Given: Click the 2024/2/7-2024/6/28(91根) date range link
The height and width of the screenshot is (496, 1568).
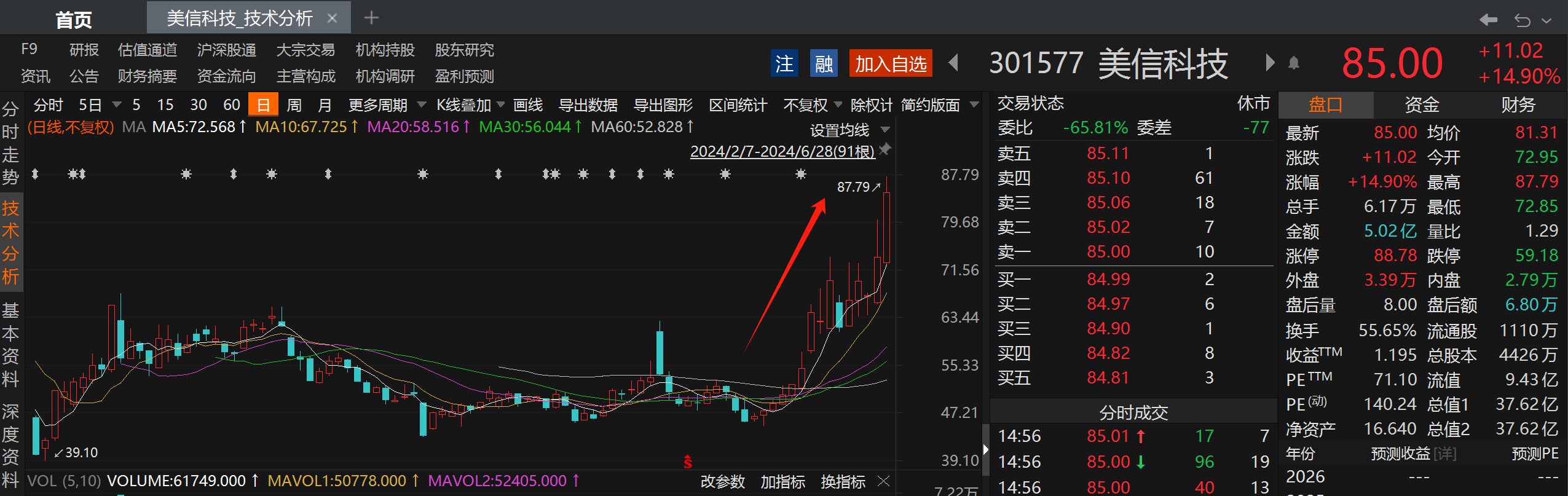Looking at the screenshot, I should tap(782, 151).
